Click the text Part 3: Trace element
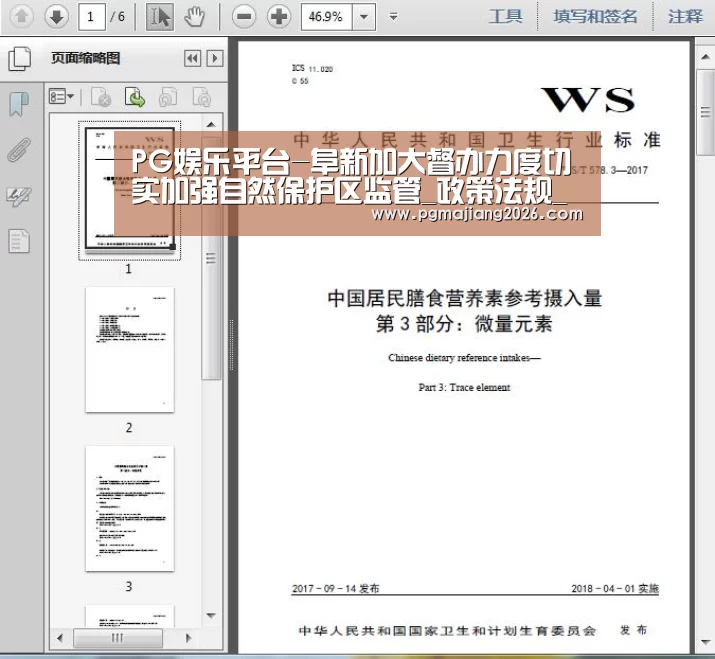The image size is (715, 659). [x=464, y=387]
